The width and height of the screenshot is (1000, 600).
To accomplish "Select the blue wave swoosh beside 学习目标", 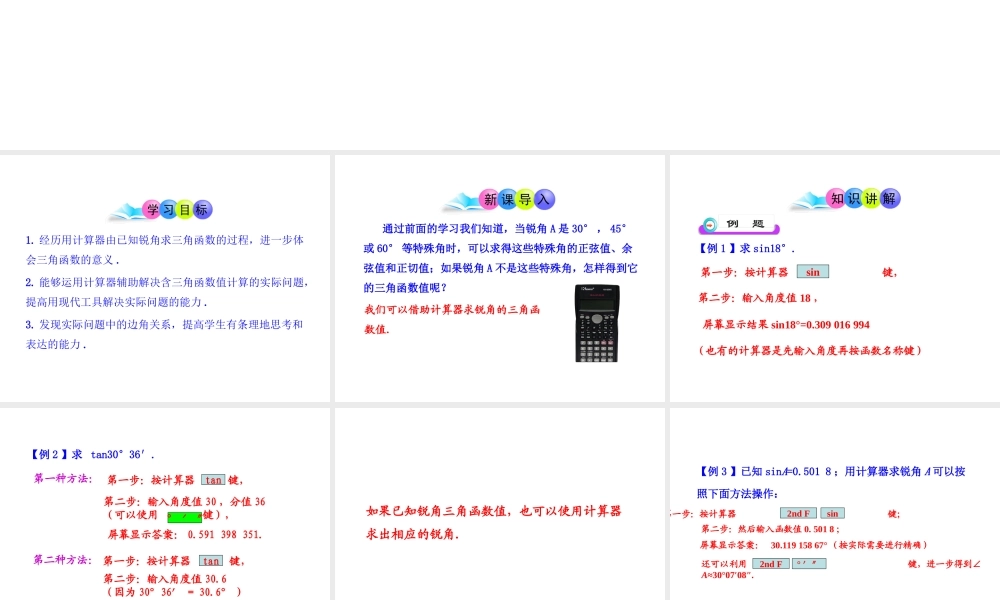I will (127, 210).
